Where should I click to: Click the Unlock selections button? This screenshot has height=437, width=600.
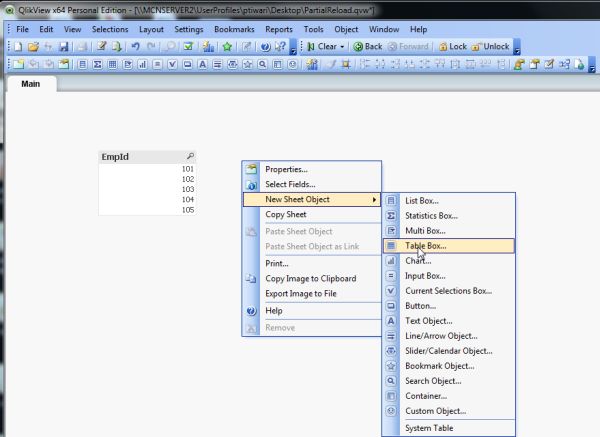(491, 47)
